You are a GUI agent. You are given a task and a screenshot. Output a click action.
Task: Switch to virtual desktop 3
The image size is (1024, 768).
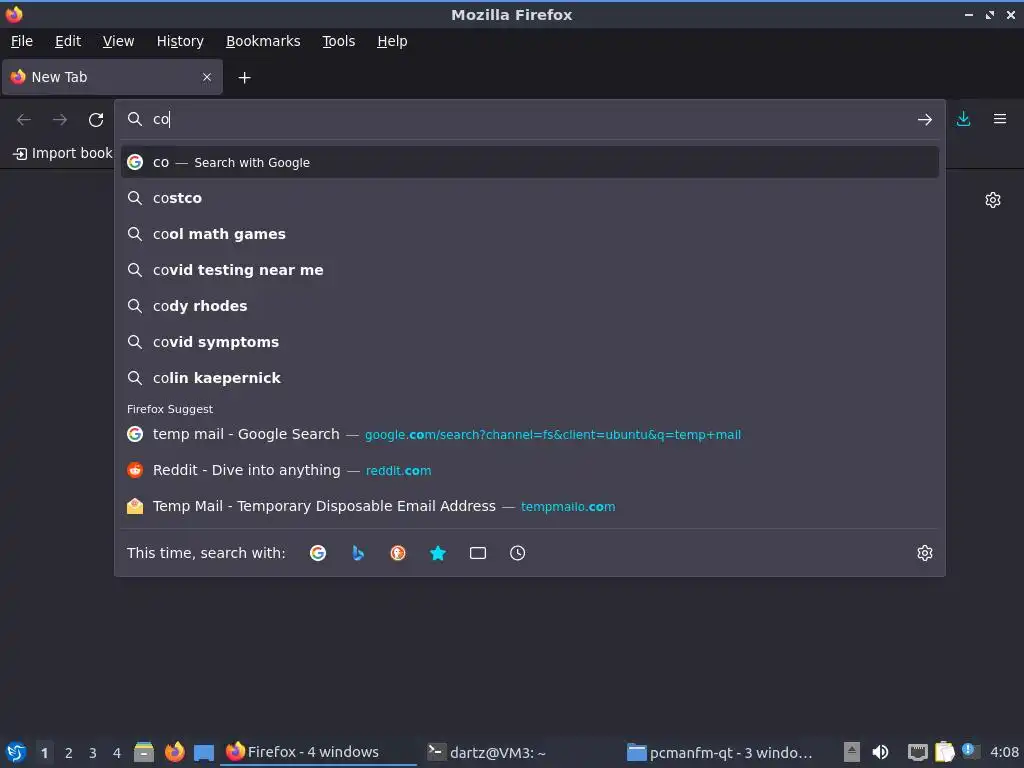[93, 753]
